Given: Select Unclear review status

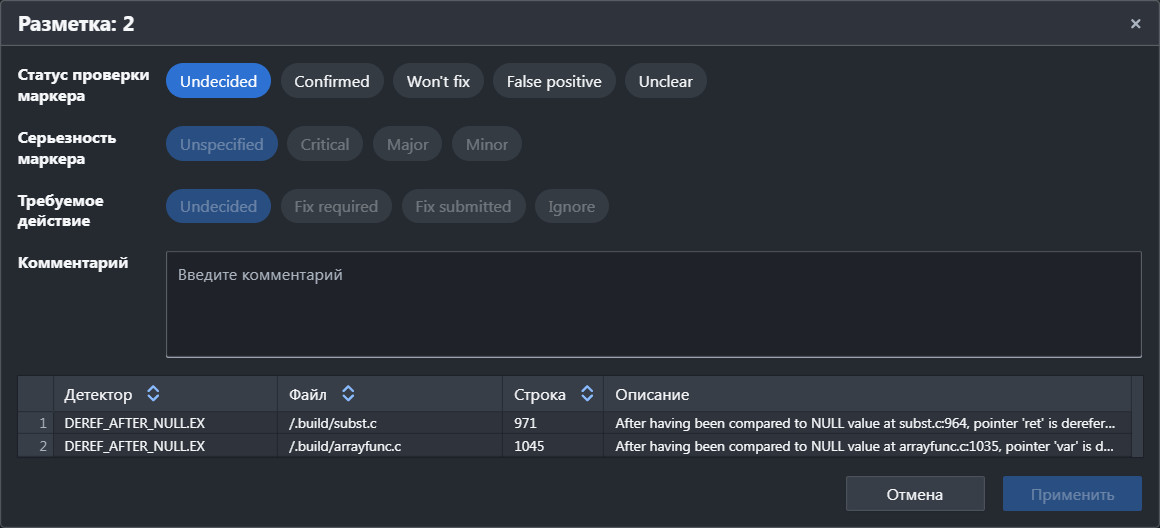Looking at the screenshot, I should [x=665, y=82].
